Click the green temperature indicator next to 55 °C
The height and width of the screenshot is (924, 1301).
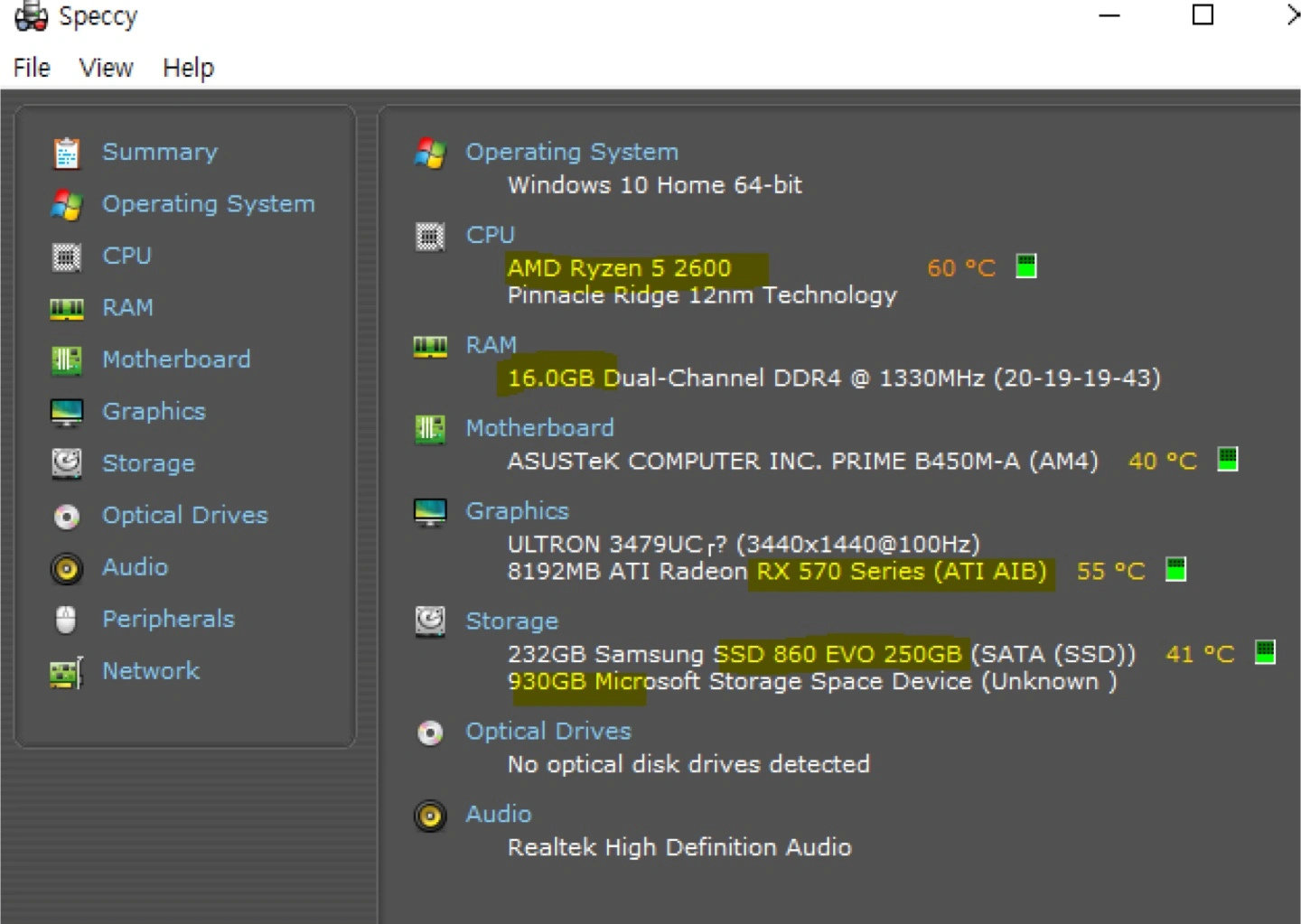1175,570
